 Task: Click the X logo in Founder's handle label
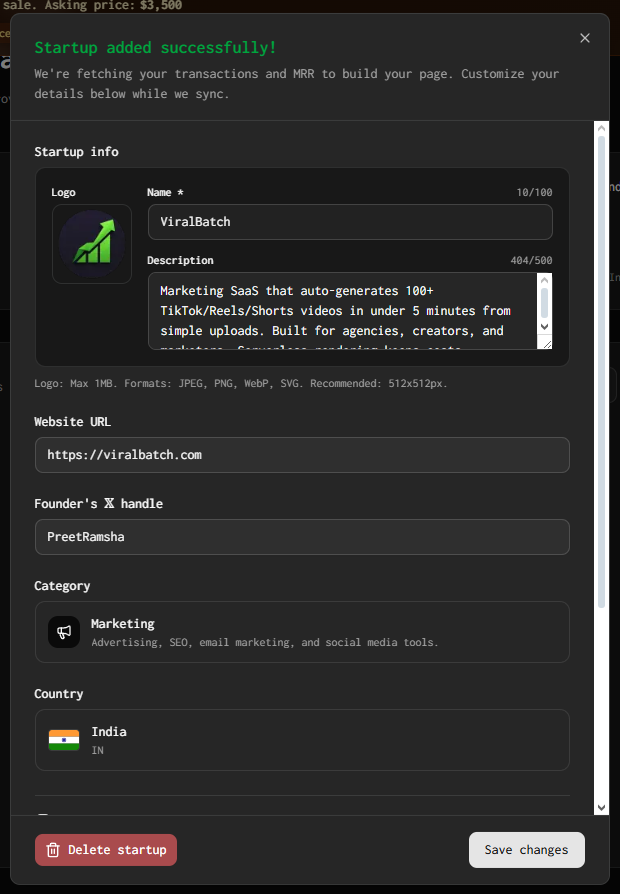[x=109, y=503]
